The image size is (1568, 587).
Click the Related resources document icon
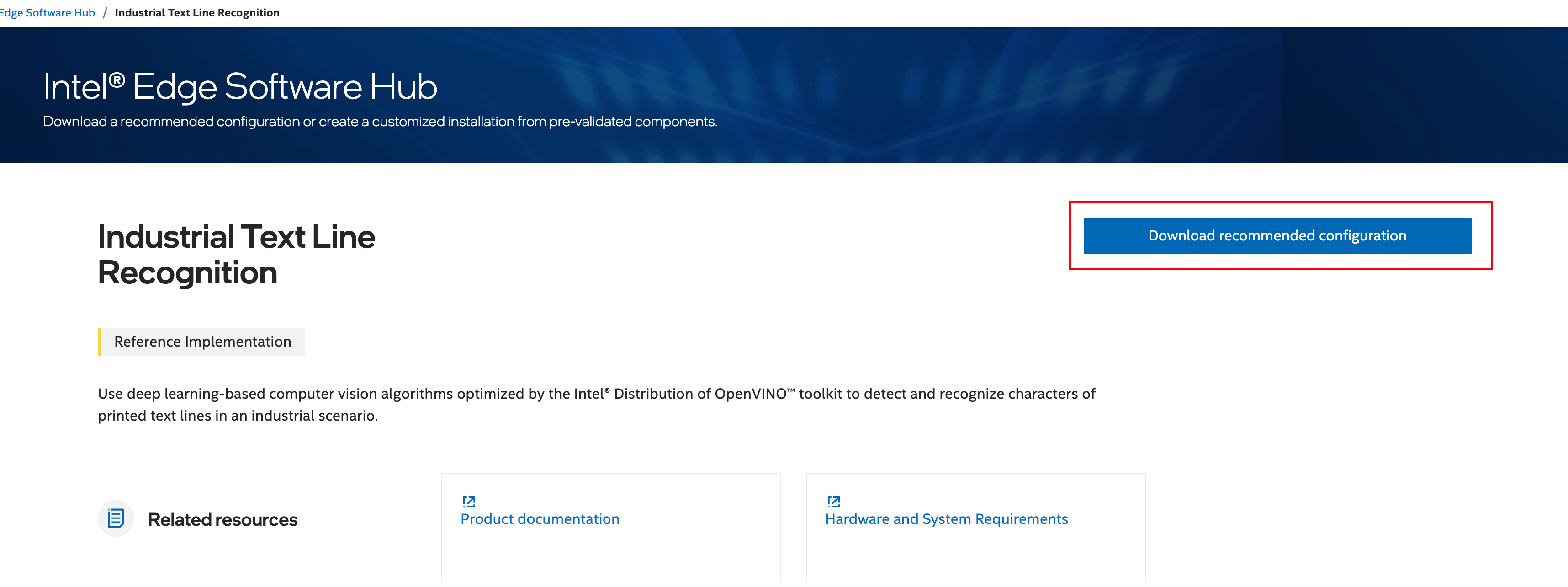point(116,519)
